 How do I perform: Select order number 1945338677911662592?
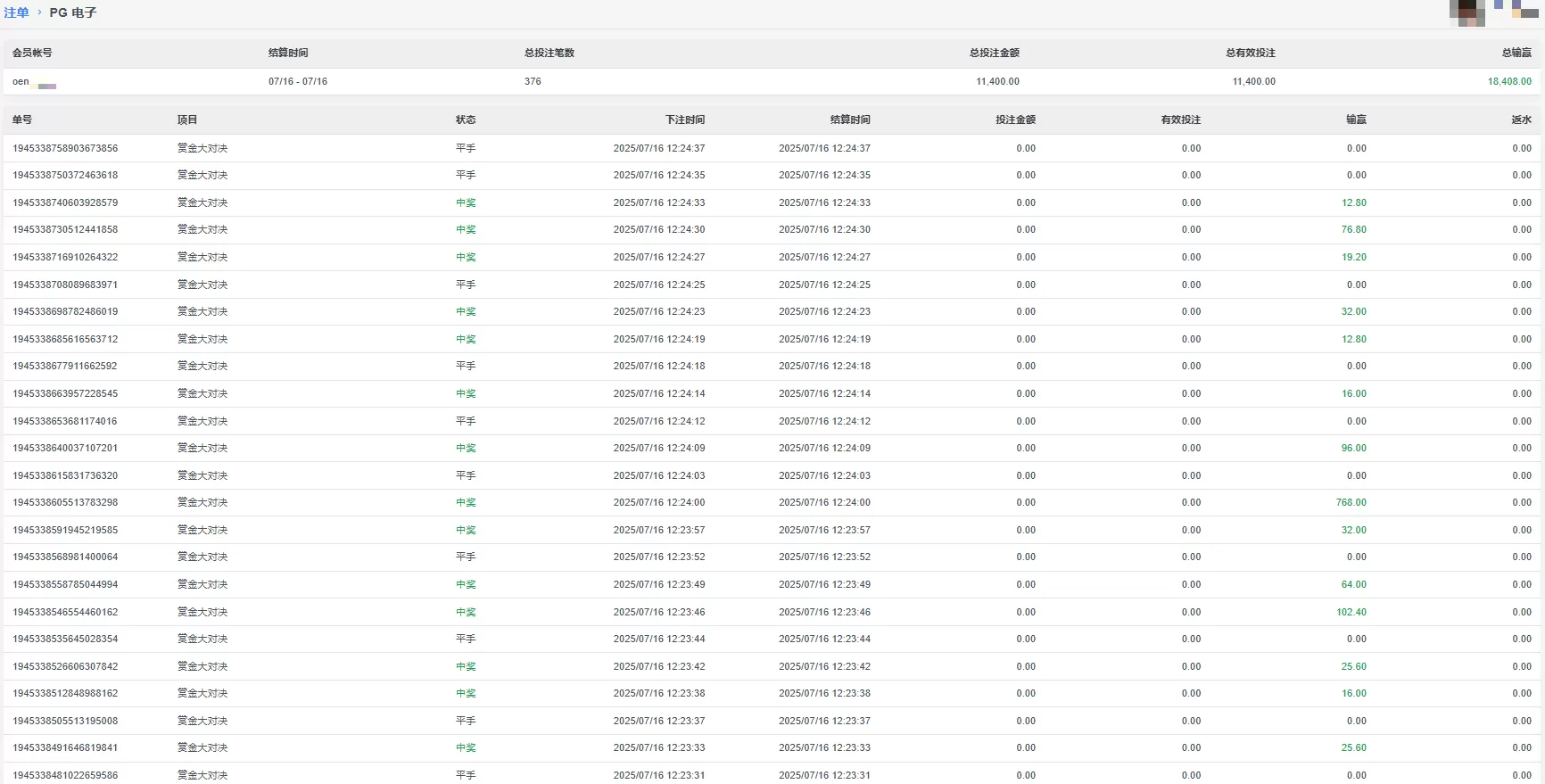[65, 366]
